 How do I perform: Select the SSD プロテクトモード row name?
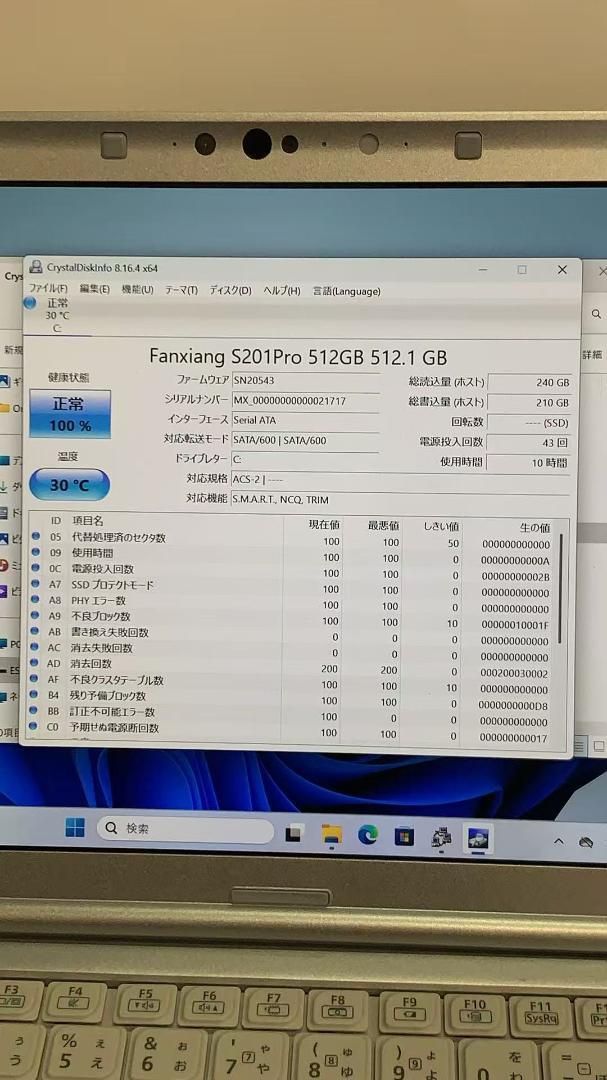[x=112, y=585]
